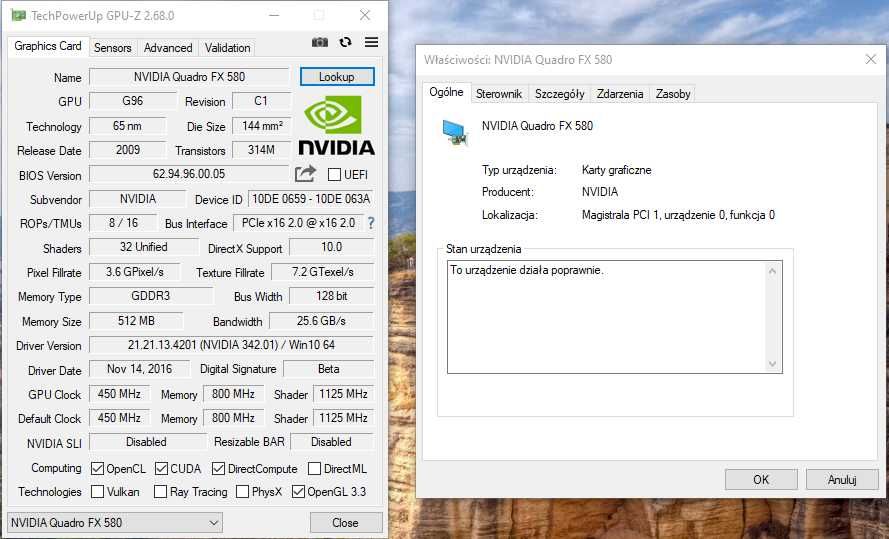The width and height of the screenshot is (889, 539).
Task: Click the Driver Date value Nov 14, 2016
Action: click(x=139, y=369)
